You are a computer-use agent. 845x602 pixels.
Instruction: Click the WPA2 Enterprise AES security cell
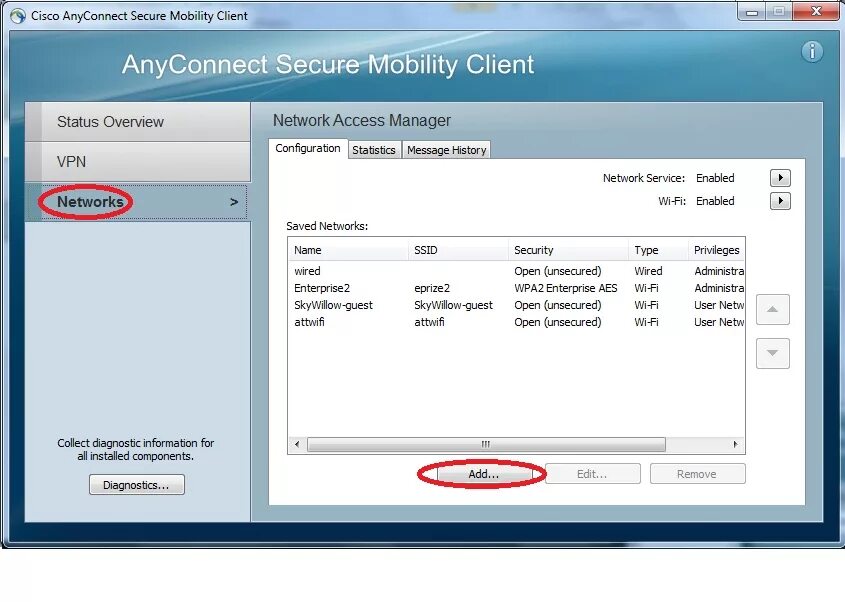pos(566,288)
